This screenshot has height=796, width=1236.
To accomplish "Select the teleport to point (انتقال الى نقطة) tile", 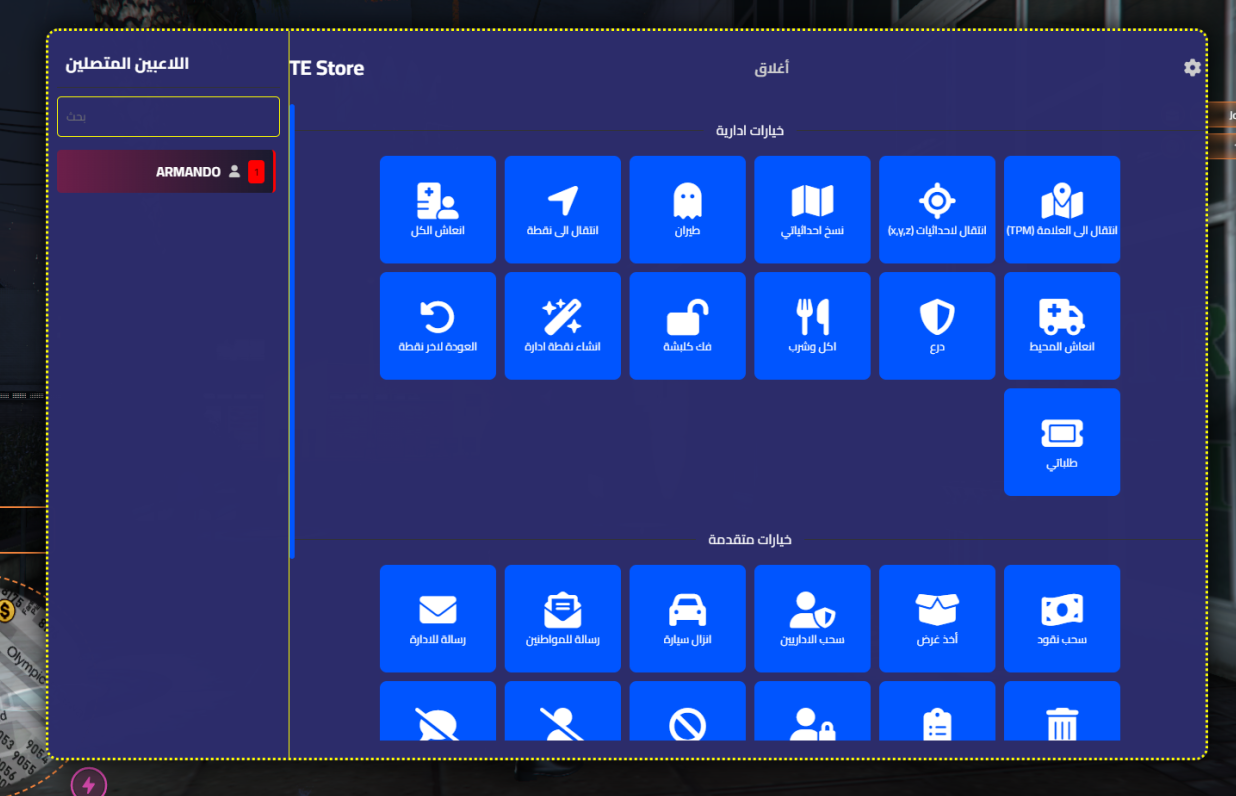I will point(563,210).
